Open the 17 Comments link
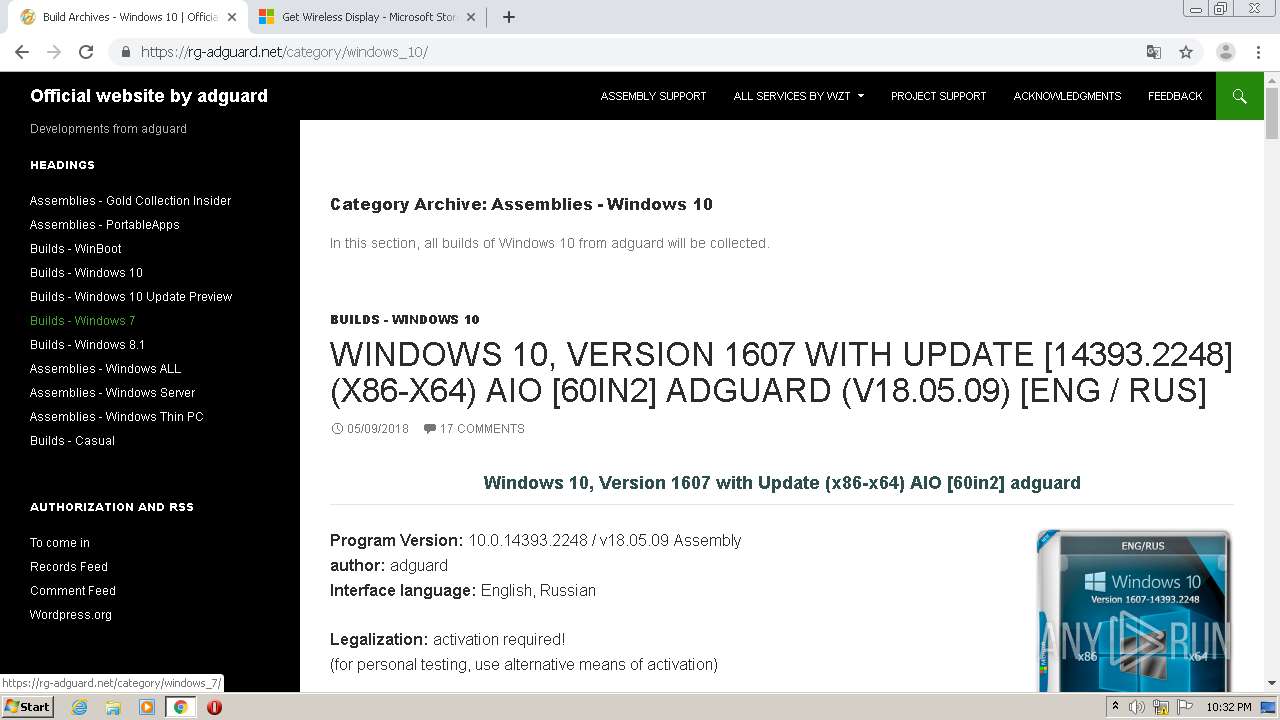 click(x=482, y=429)
